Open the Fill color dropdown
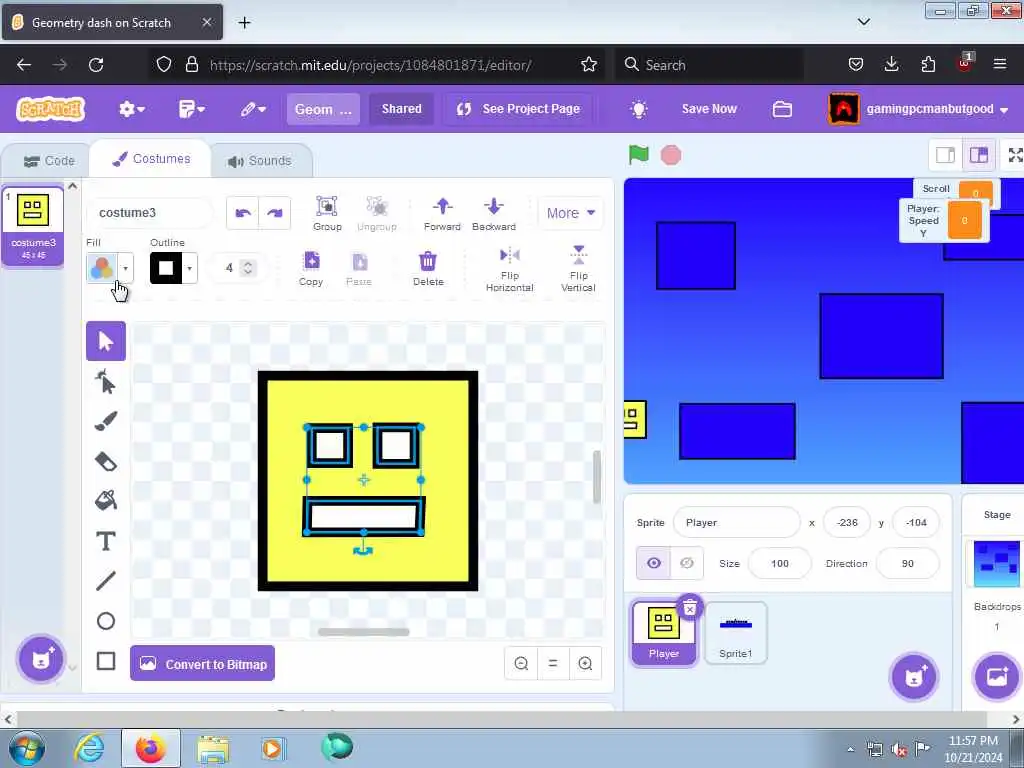This screenshot has width=1024, height=768. (125, 268)
